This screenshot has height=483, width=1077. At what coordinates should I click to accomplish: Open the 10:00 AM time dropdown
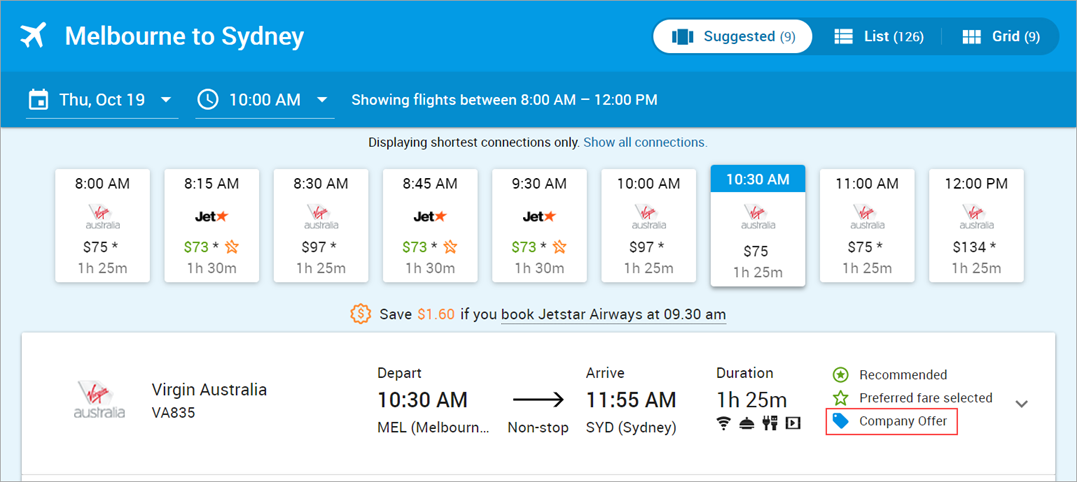point(264,100)
